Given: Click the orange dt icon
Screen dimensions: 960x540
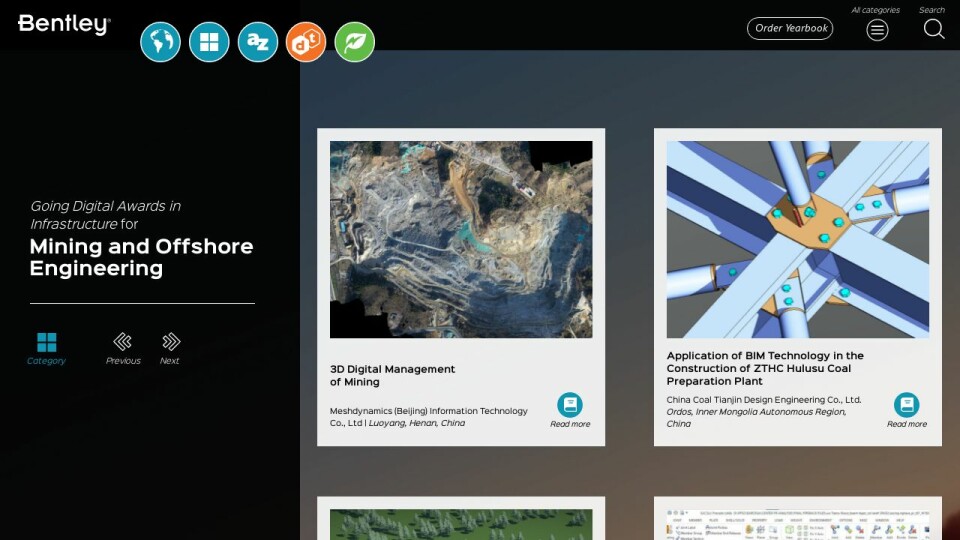Looking at the screenshot, I should [306, 42].
